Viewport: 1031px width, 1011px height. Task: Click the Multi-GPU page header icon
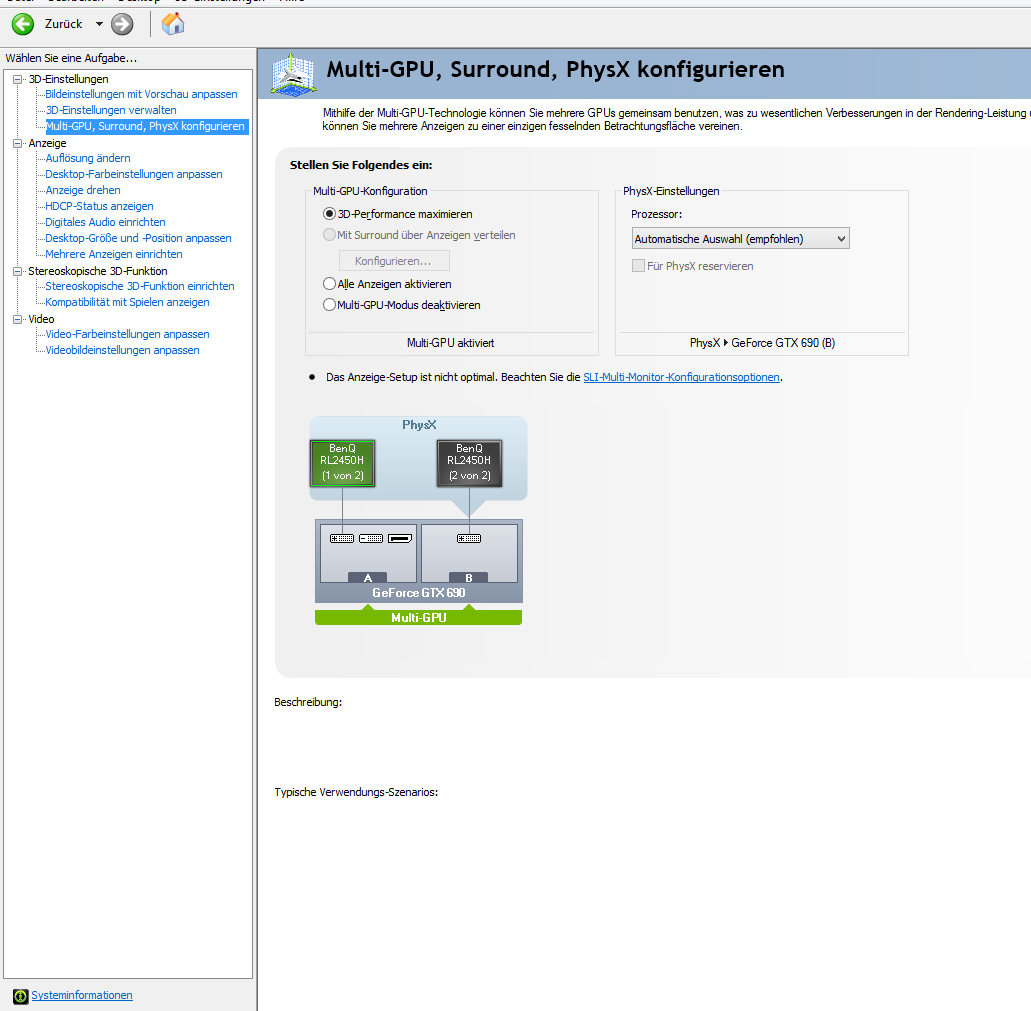(293, 74)
